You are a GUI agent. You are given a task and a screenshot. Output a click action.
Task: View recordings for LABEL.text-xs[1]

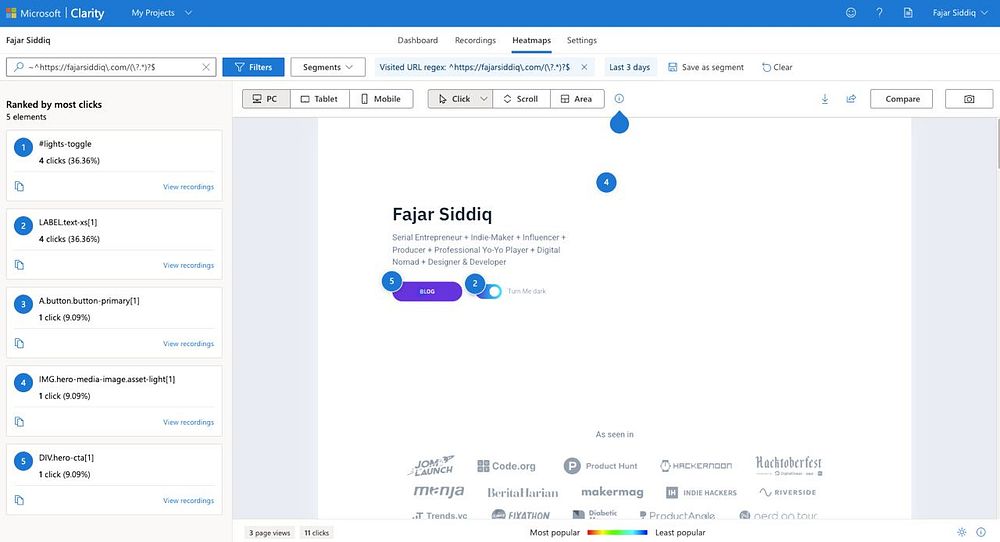(x=188, y=265)
